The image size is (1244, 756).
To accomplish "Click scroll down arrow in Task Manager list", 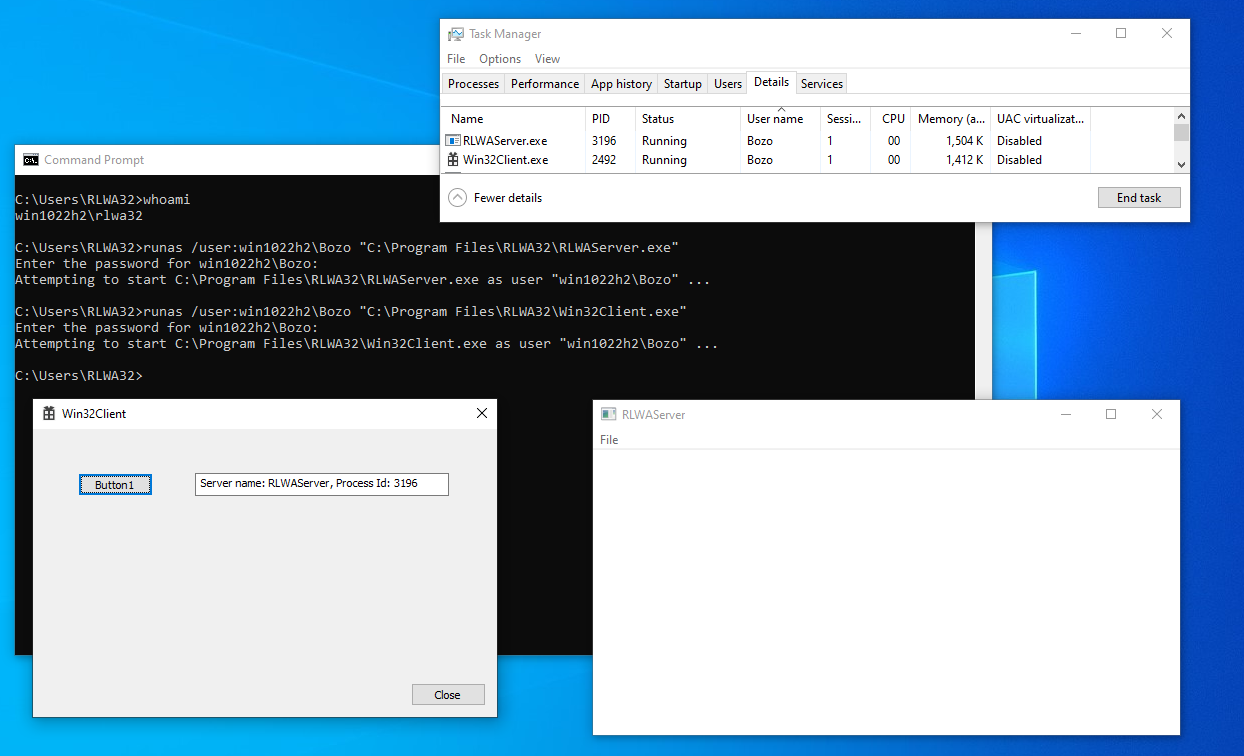I will click(1181, 164).
